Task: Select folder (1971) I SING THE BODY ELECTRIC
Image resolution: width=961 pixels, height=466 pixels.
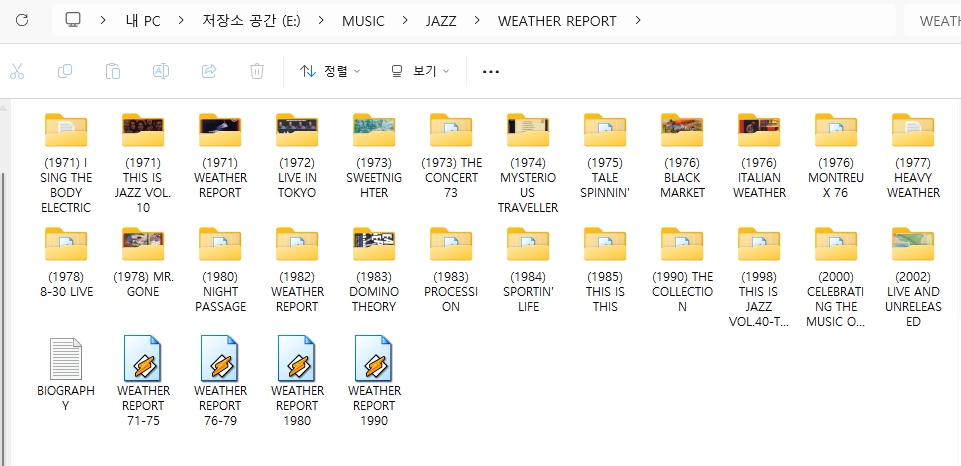Action: pos(66,162)
